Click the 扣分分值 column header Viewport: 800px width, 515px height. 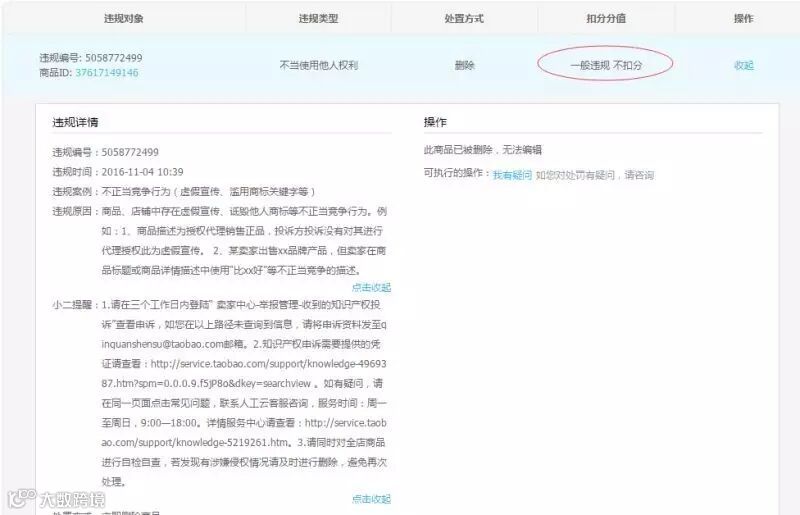pos(606,18)
